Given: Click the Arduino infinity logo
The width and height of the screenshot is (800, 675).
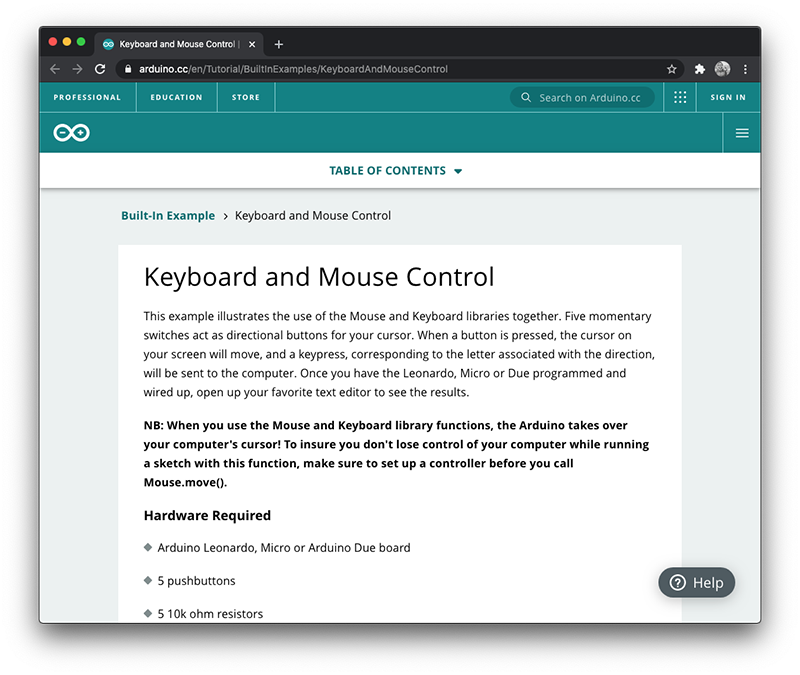Looking at the screenshot, I should [x=72, y=133].
